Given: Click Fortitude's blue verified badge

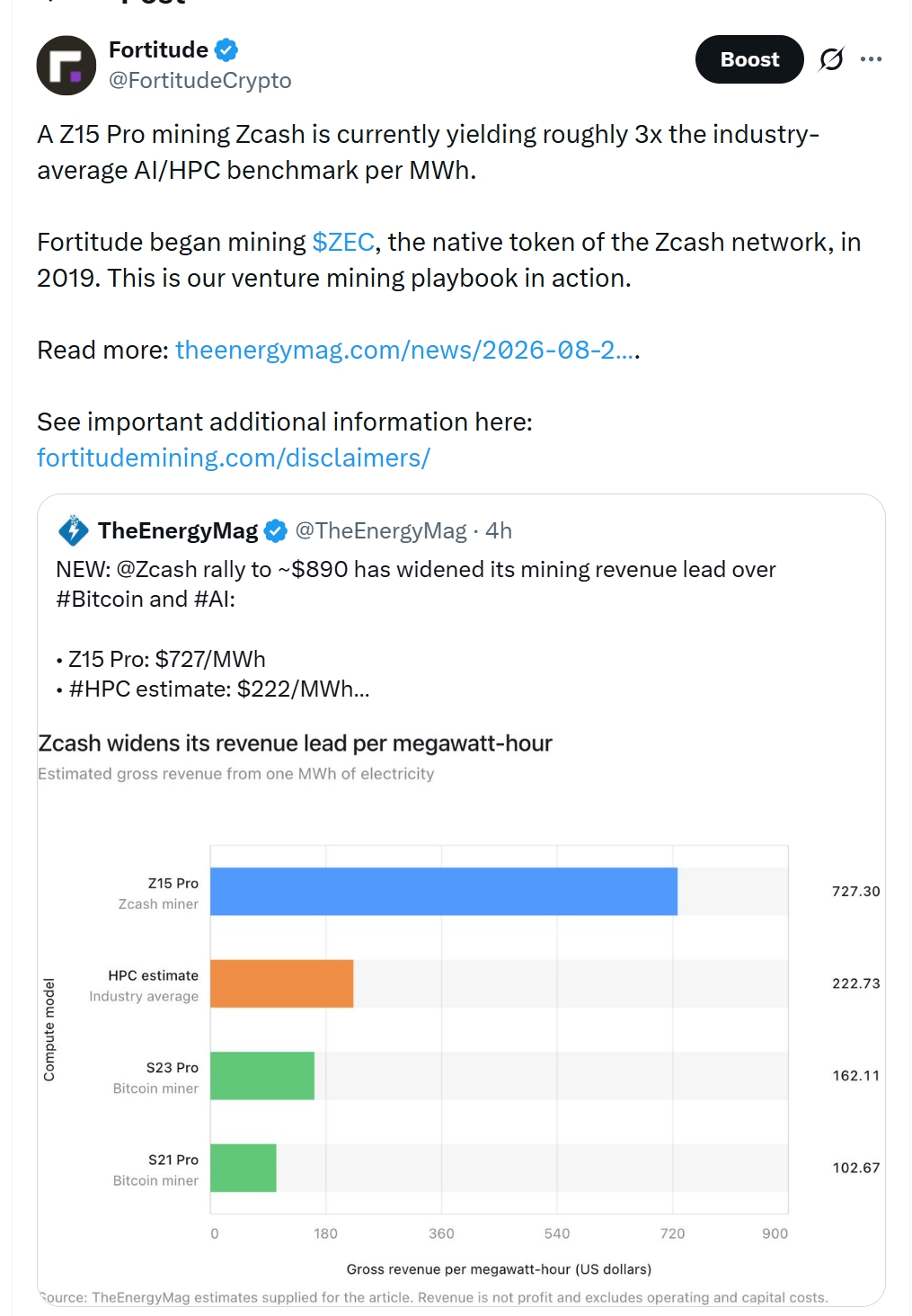Looking at the screenshot, I should [226, 50].
